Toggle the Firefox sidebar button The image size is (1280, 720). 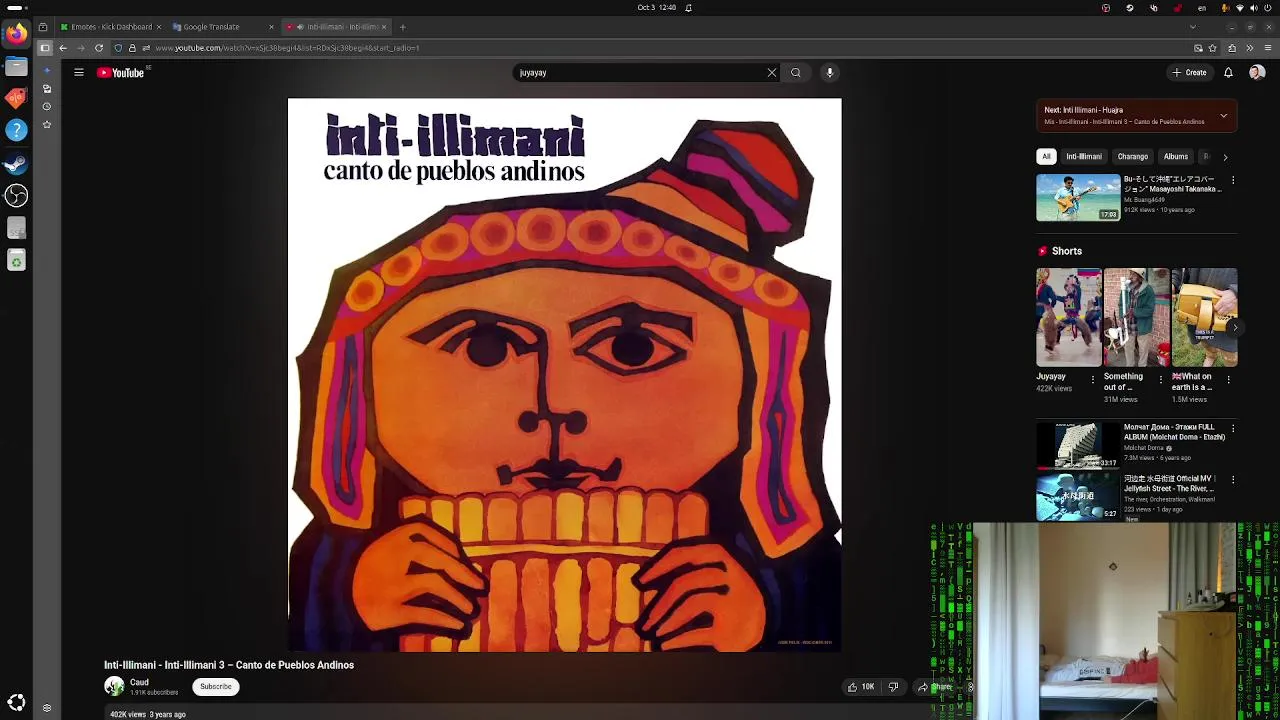coord(44,48)
